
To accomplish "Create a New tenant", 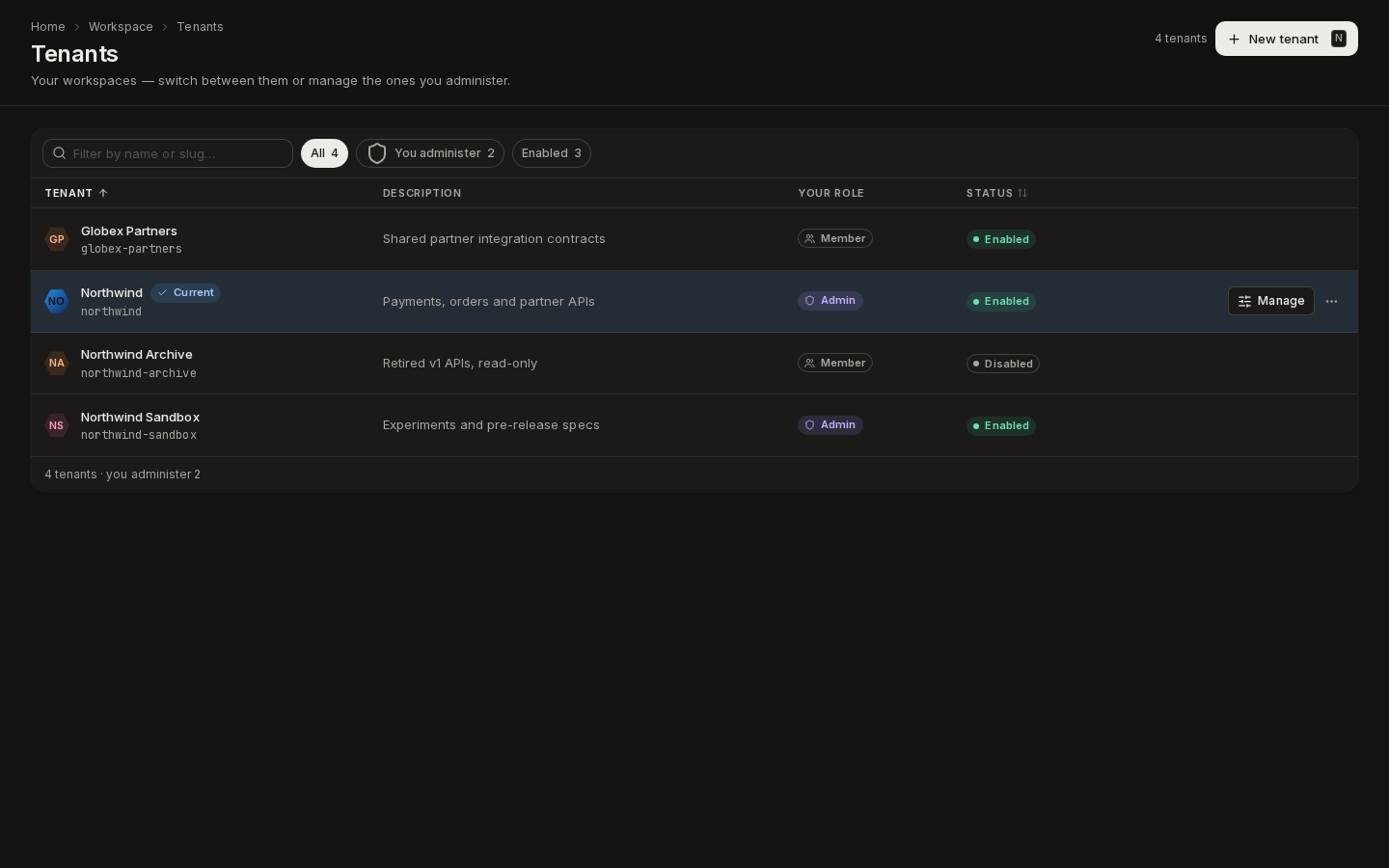I will point(1287,39).
